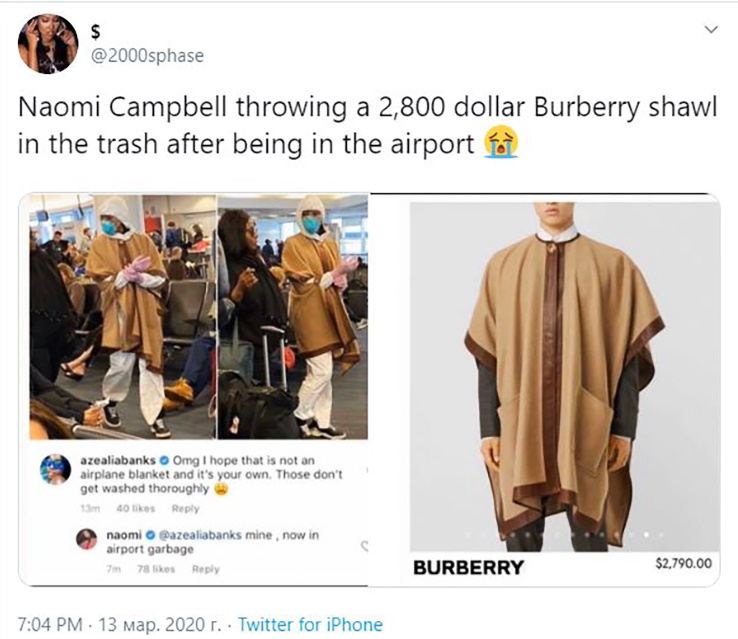Click the azealiabanks comment avatar

pos(56,469)
